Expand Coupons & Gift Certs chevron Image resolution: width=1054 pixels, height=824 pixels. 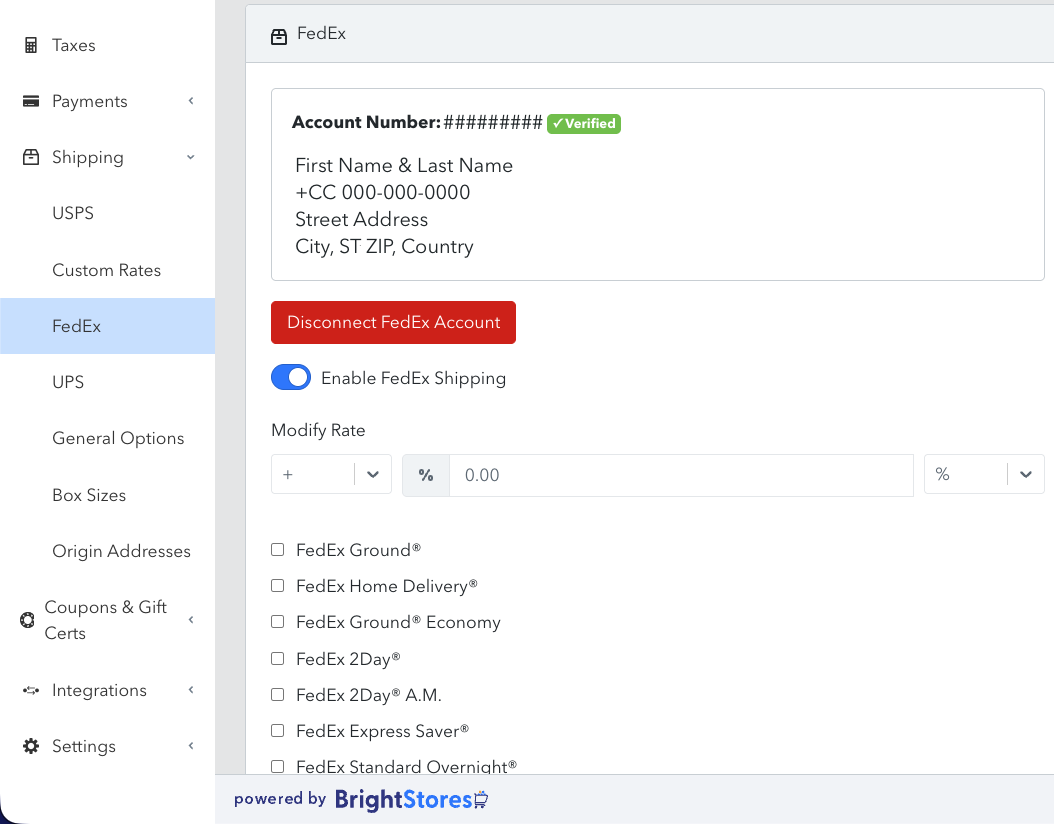click(x=192, y=620)
